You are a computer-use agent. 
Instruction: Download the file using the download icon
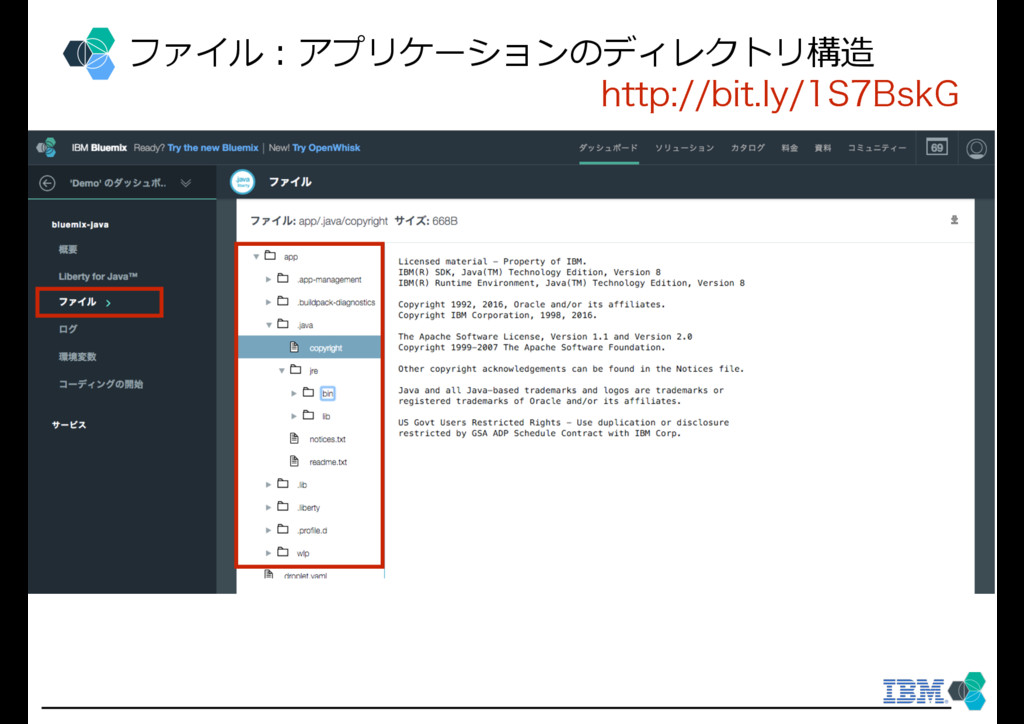pos(954,220)
